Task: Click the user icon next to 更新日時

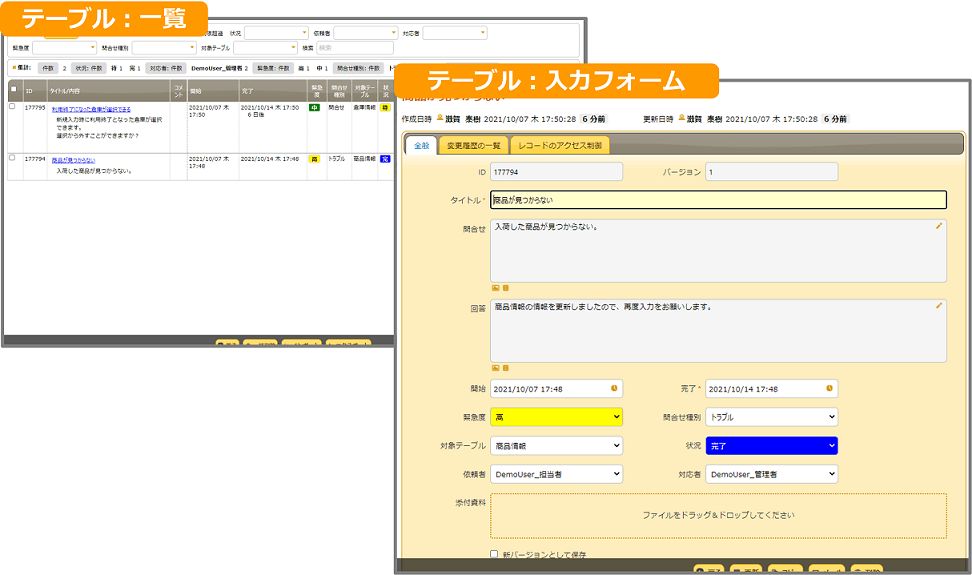Action: pos(681,118)
